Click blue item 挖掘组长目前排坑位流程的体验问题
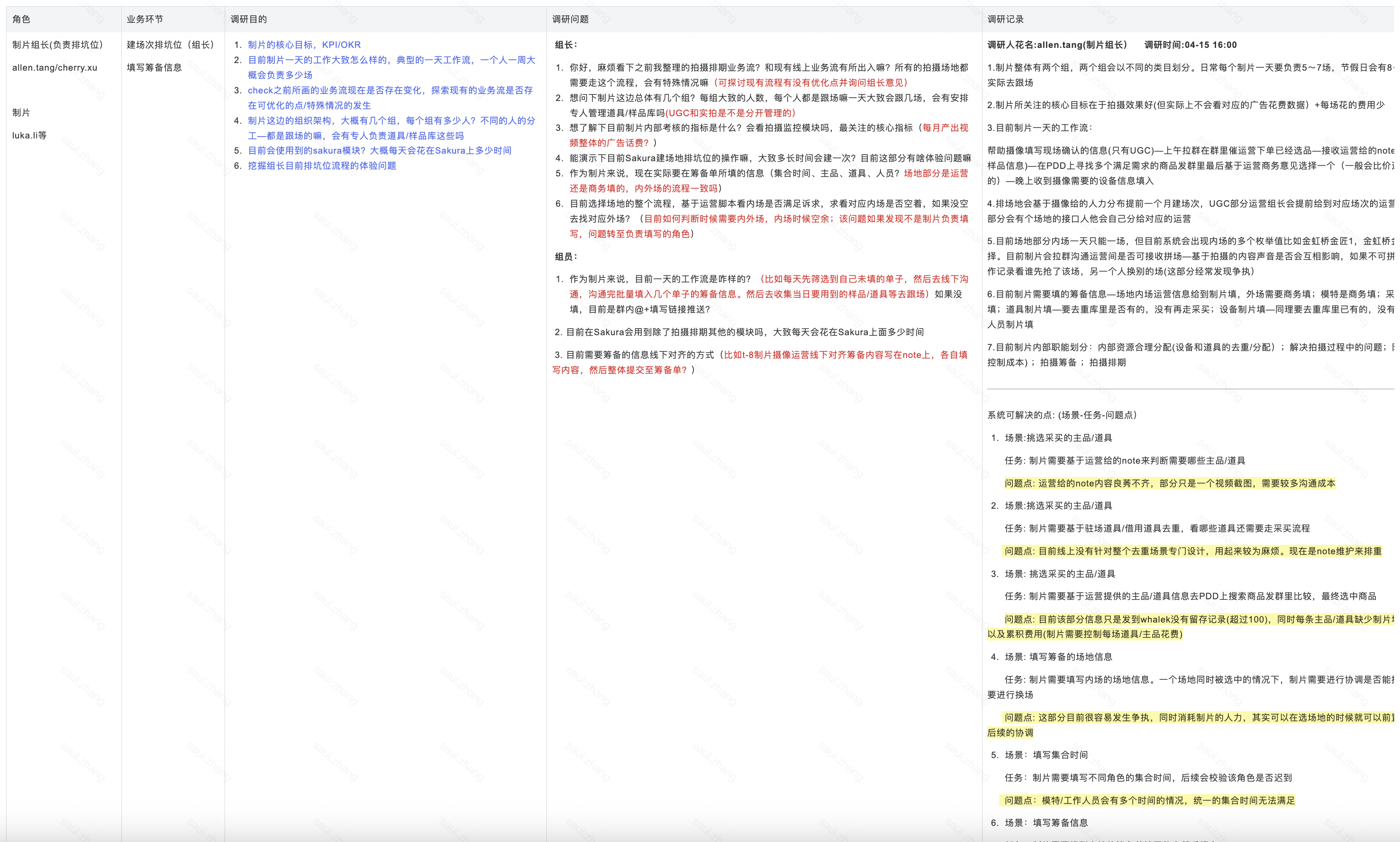Screen dimensions: 1400x842 click(321, 165)
